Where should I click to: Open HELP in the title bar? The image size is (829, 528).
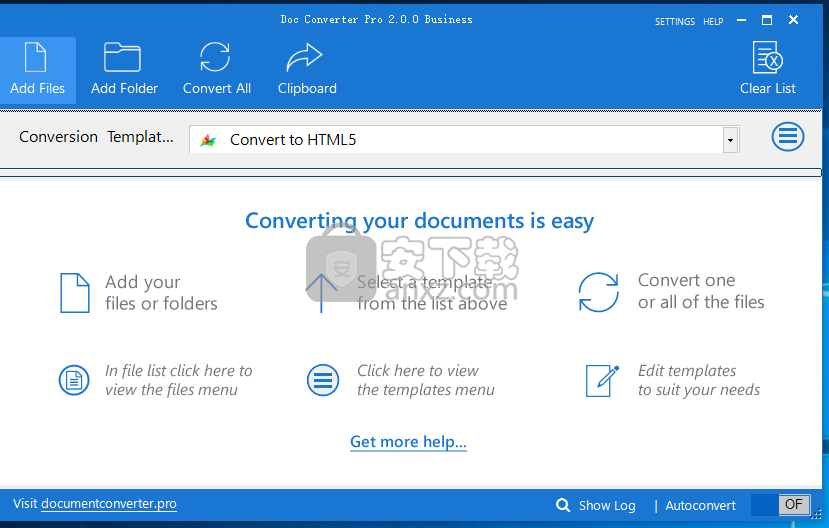[713, 22]
